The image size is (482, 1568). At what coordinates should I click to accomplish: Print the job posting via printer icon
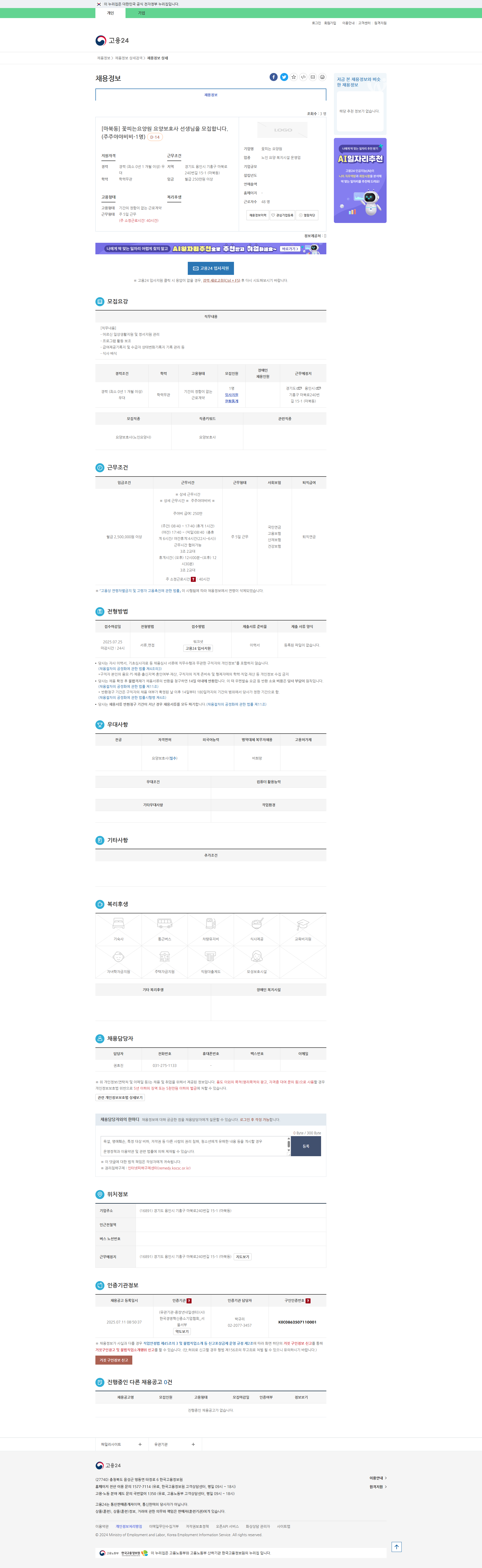(322, 77)
